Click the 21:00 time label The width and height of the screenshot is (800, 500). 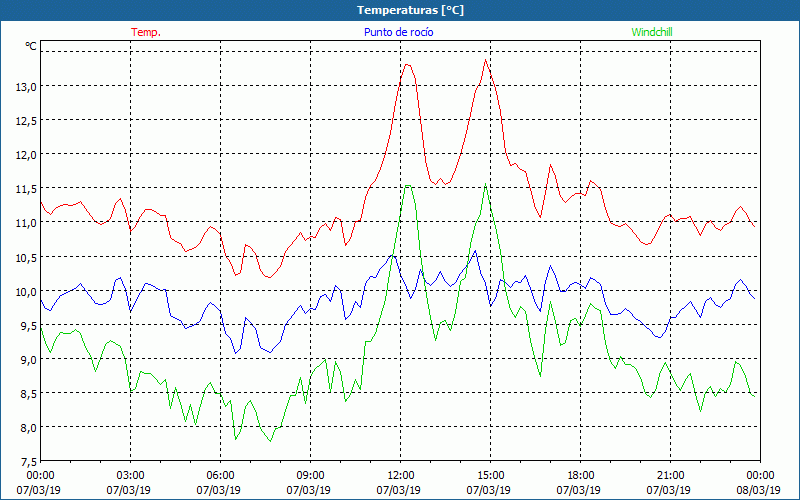coord(670,476)
